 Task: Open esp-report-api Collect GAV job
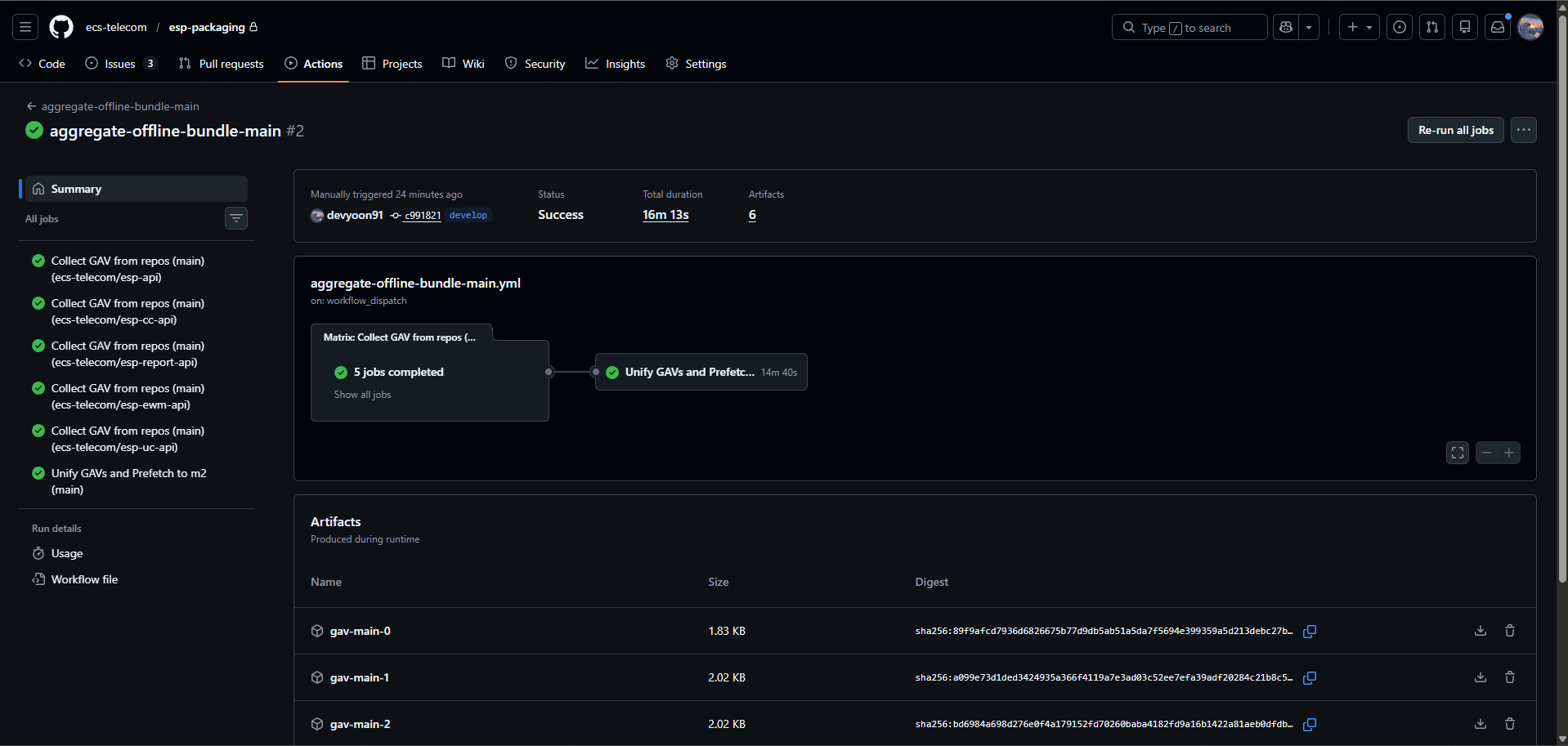[136, 354]
